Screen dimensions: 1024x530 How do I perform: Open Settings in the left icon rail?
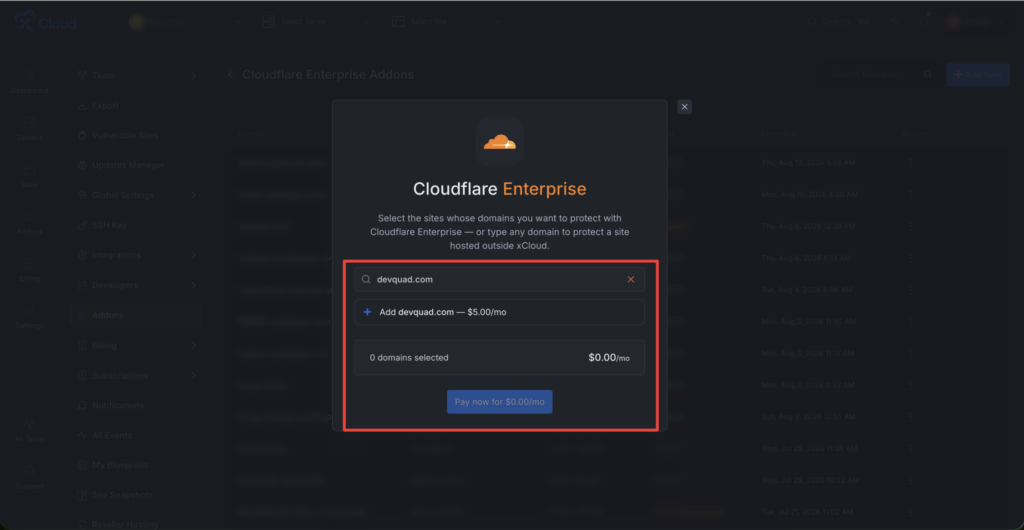click(x=29, y=318)
